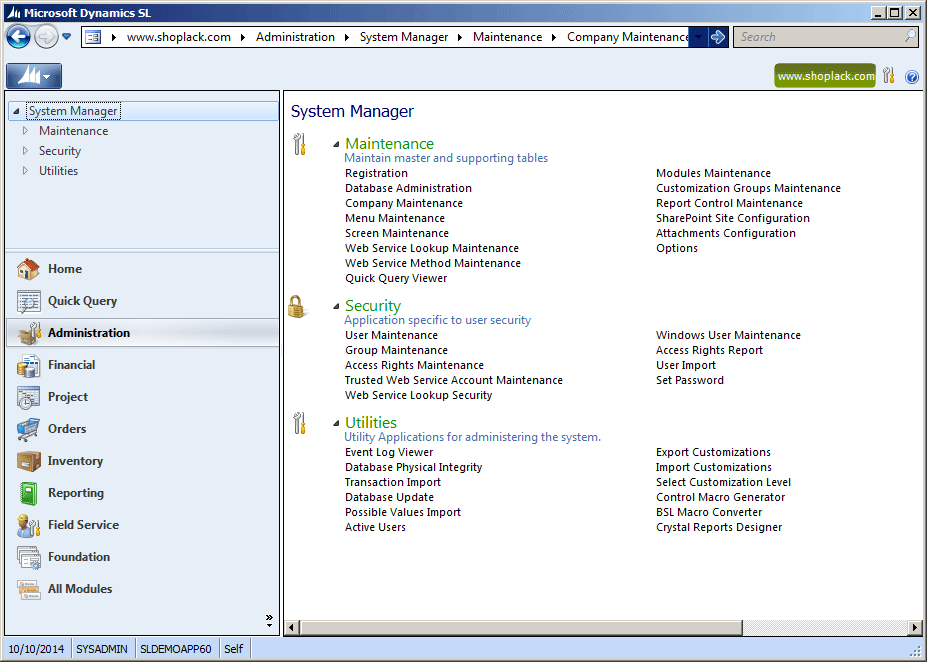The image size is (927, 662).
Task: Open Registration
Action: tap(376, 173)
